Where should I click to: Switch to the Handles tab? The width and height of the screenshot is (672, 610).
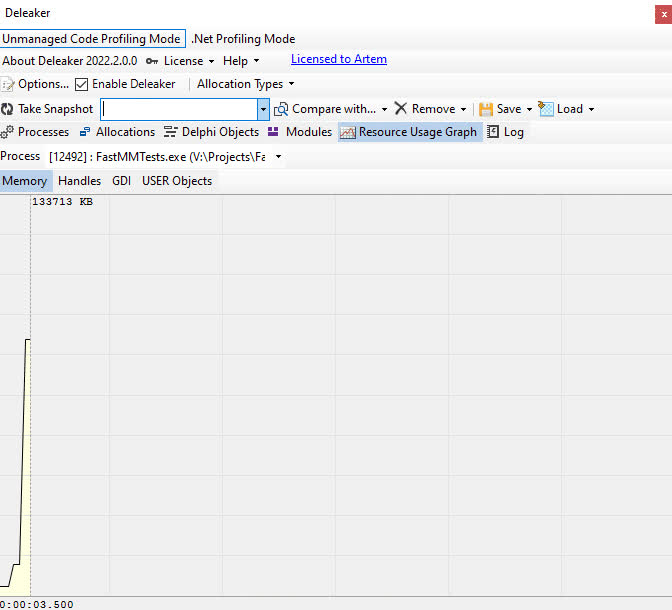[x=79, y=181]
